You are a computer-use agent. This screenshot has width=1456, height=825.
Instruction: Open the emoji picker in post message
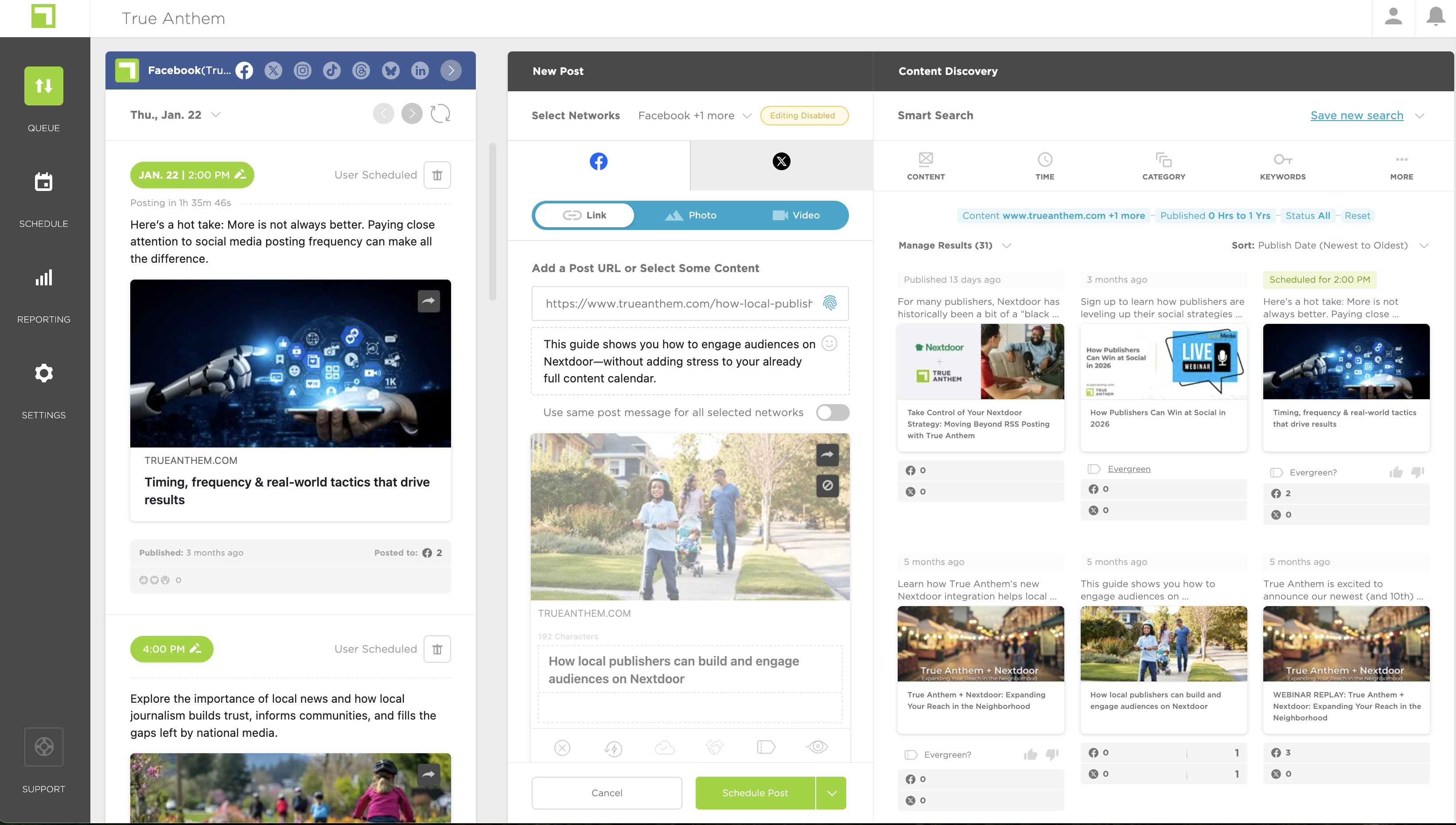pyautogui.click(x=829, y=343)
